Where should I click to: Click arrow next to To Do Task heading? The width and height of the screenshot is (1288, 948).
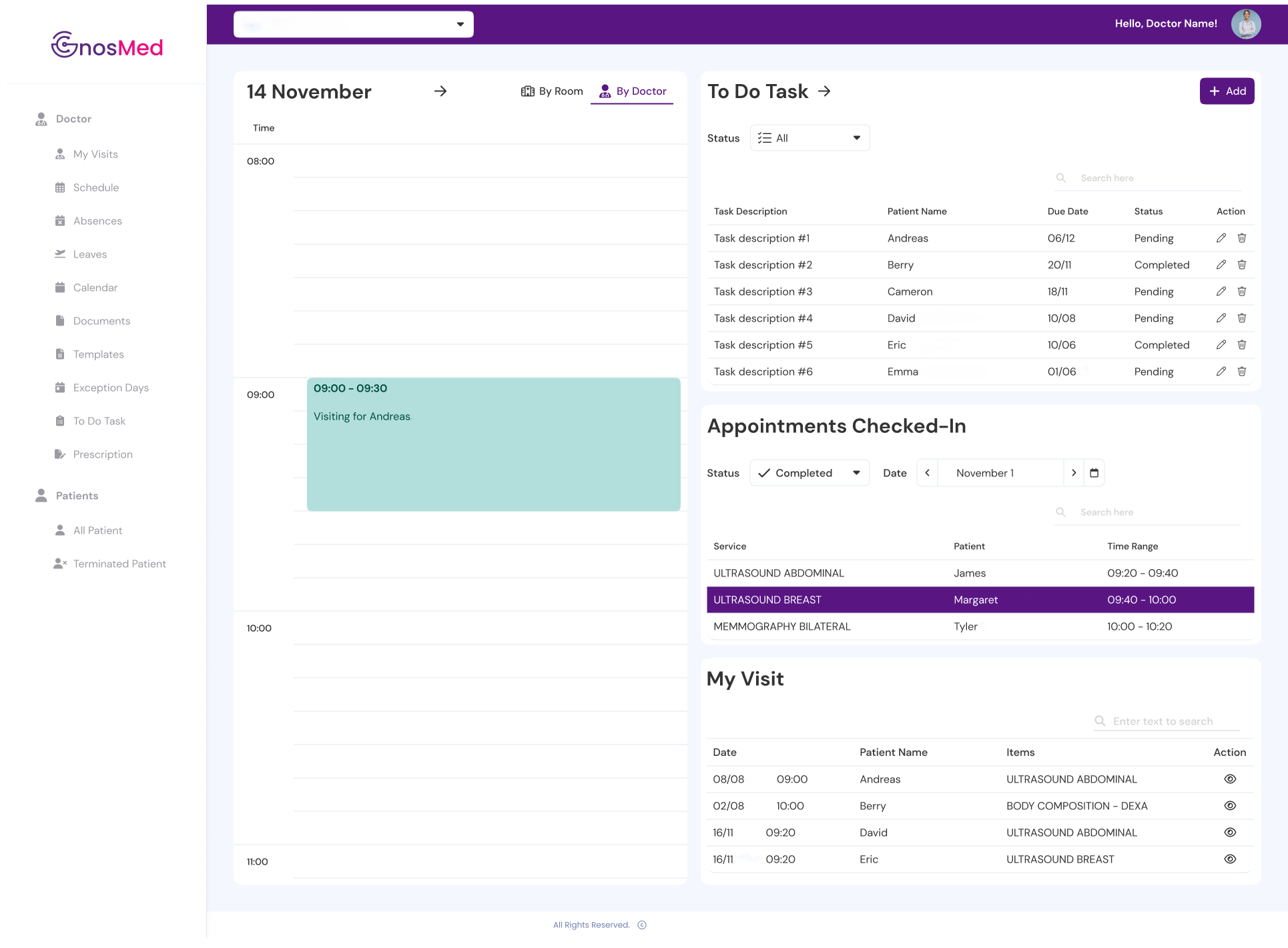pyautogui.click(x=825, y=91)
